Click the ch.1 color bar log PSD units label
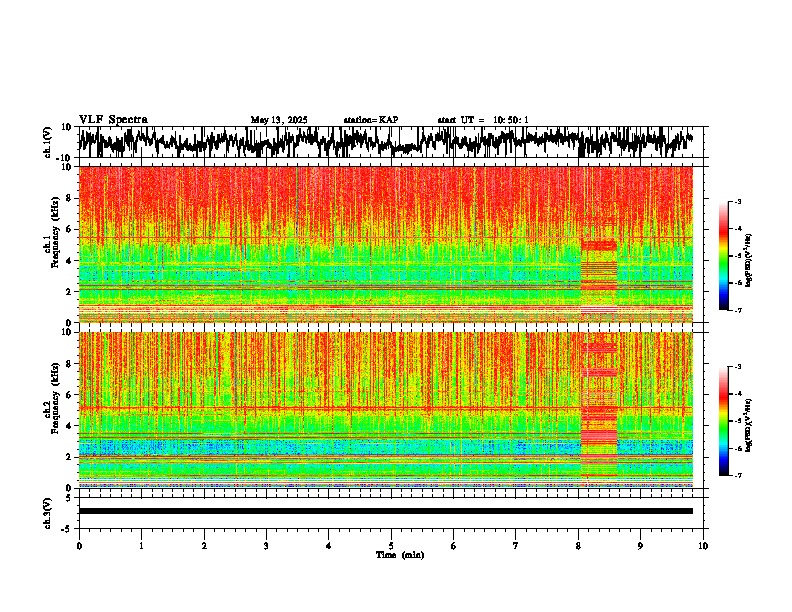Image resolution: width=792 pixels, height=612 pixels. pos(749,261)
